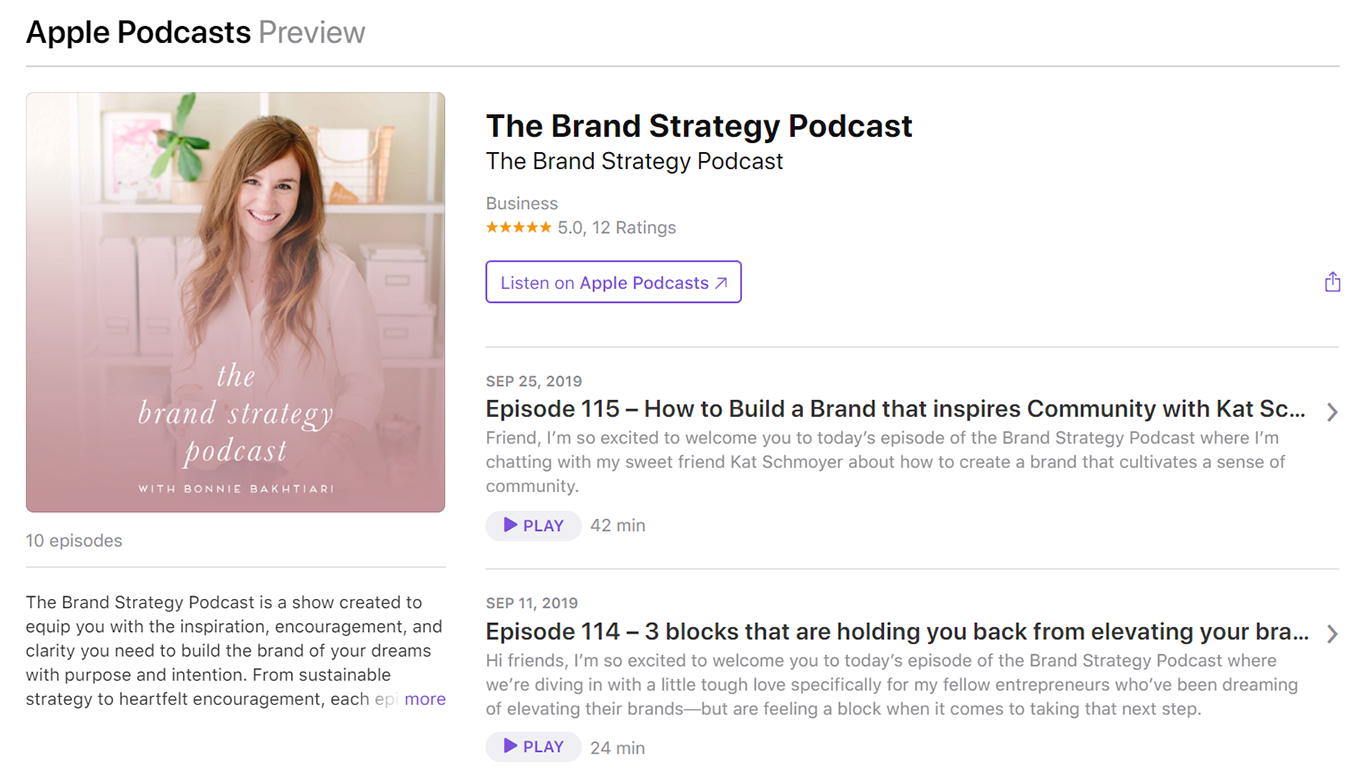Click 'SEP 11, 2019' date
Viewport: 1366px width, 780px height.
[532, 603]
